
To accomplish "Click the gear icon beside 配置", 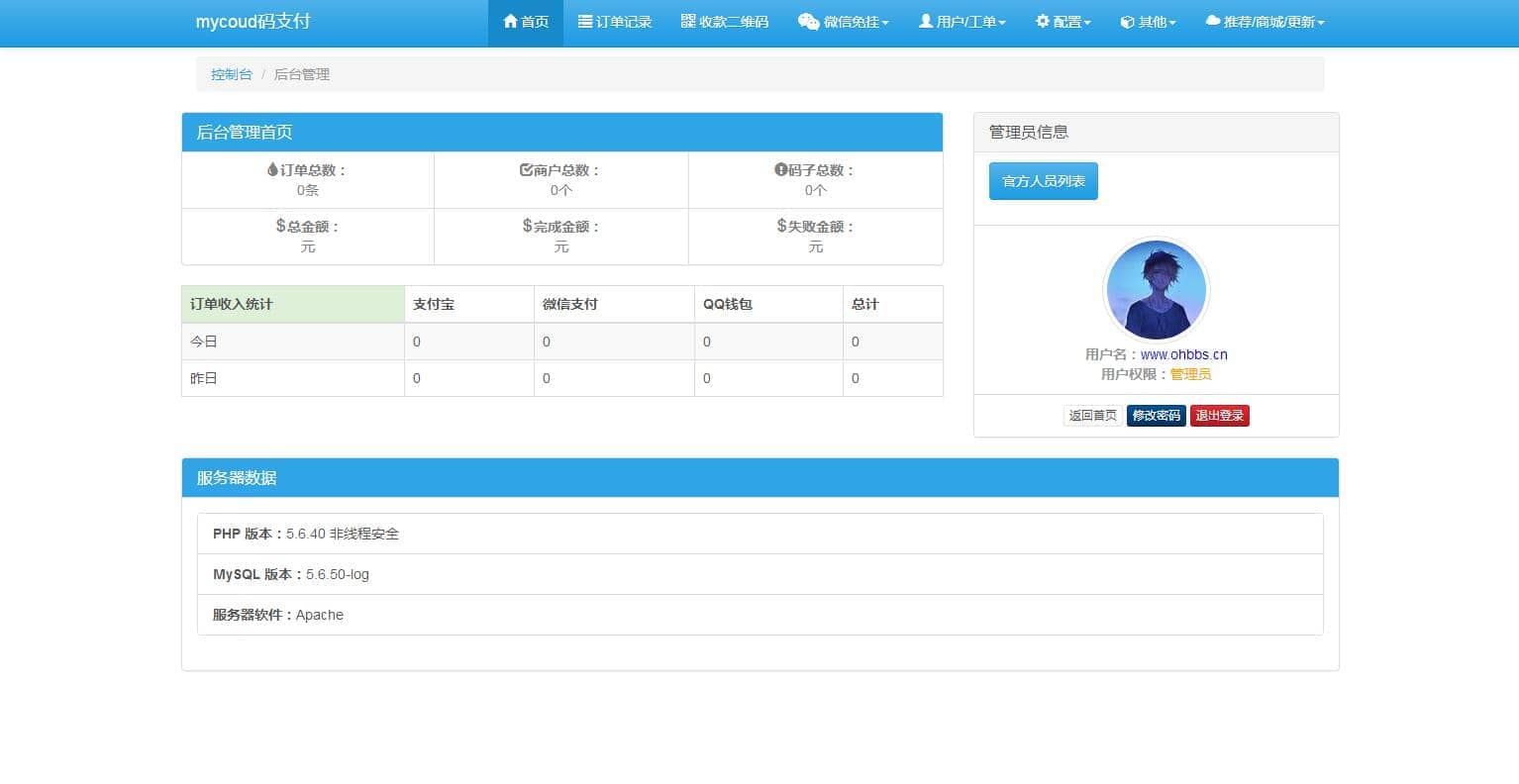I will [1042, 22].
